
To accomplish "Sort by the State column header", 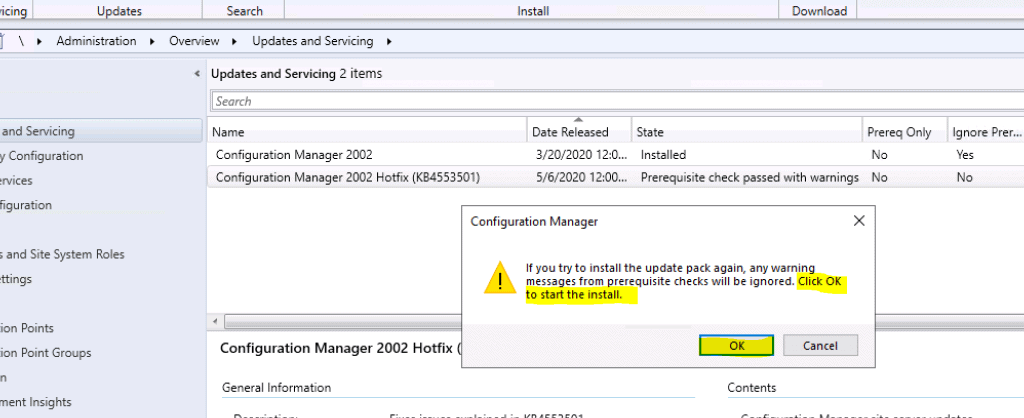I will click(746, 132).
